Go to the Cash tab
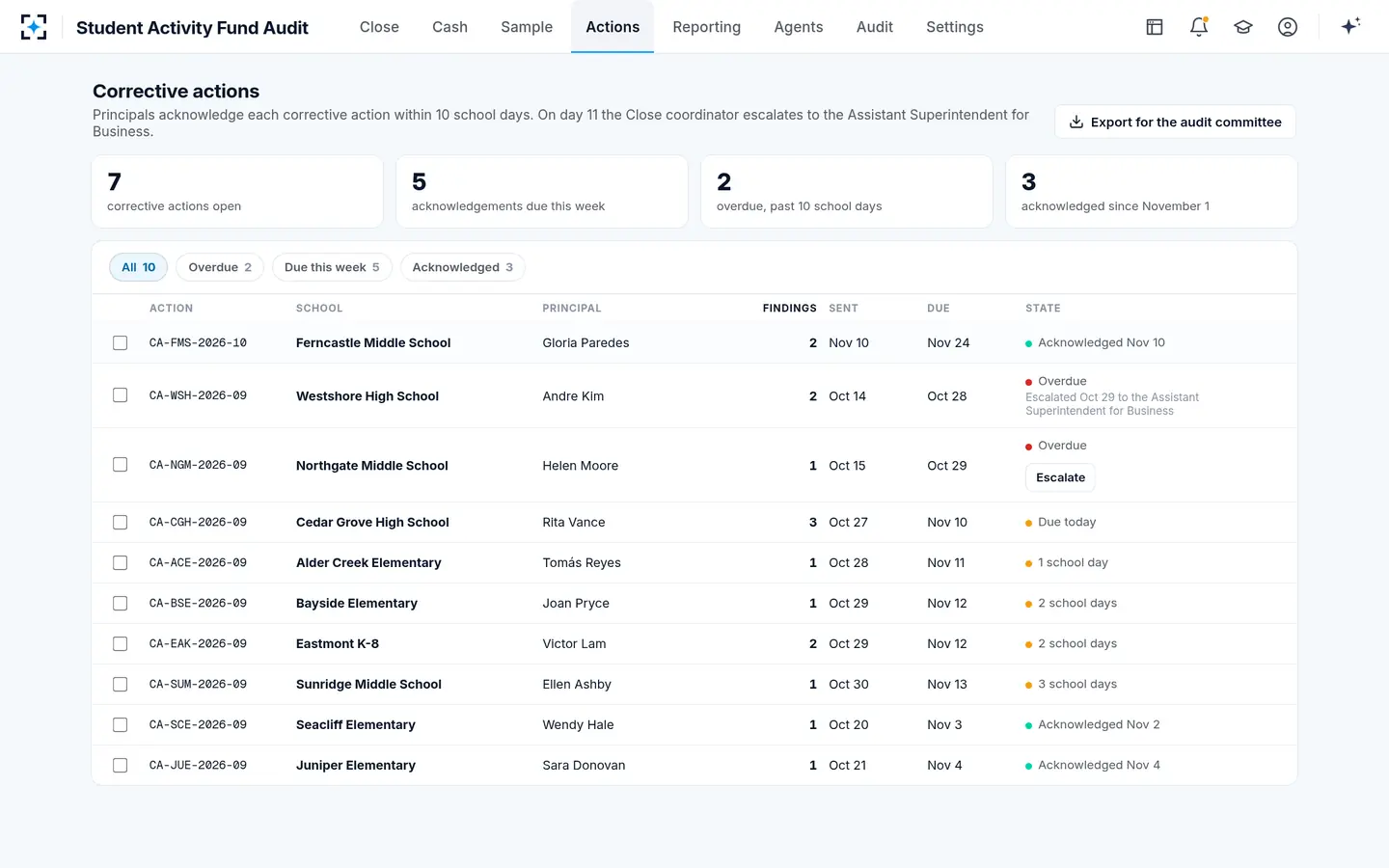The image size is (1389, 868). 449,27
